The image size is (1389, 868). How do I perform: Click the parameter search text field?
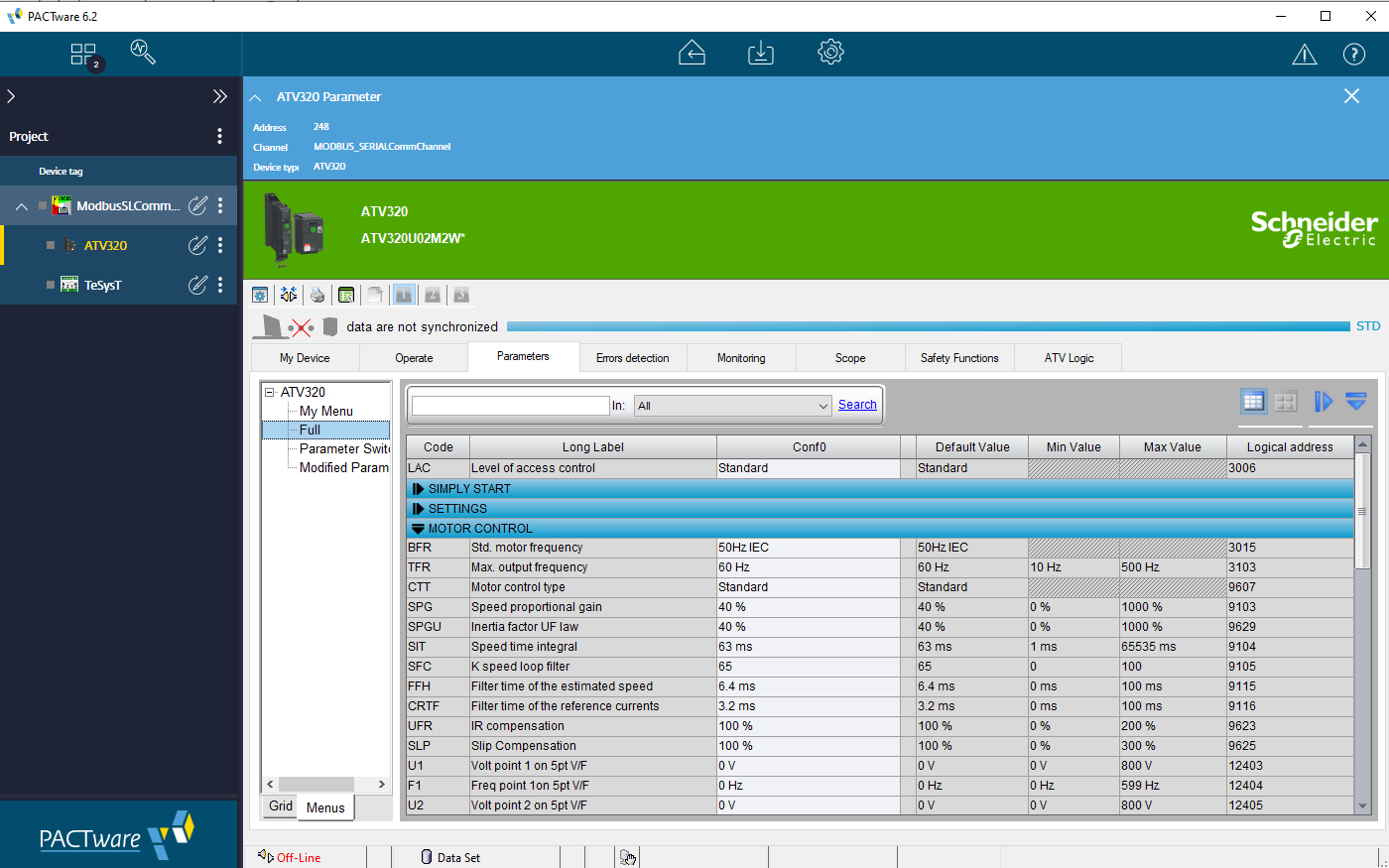[x=510, y=406]
